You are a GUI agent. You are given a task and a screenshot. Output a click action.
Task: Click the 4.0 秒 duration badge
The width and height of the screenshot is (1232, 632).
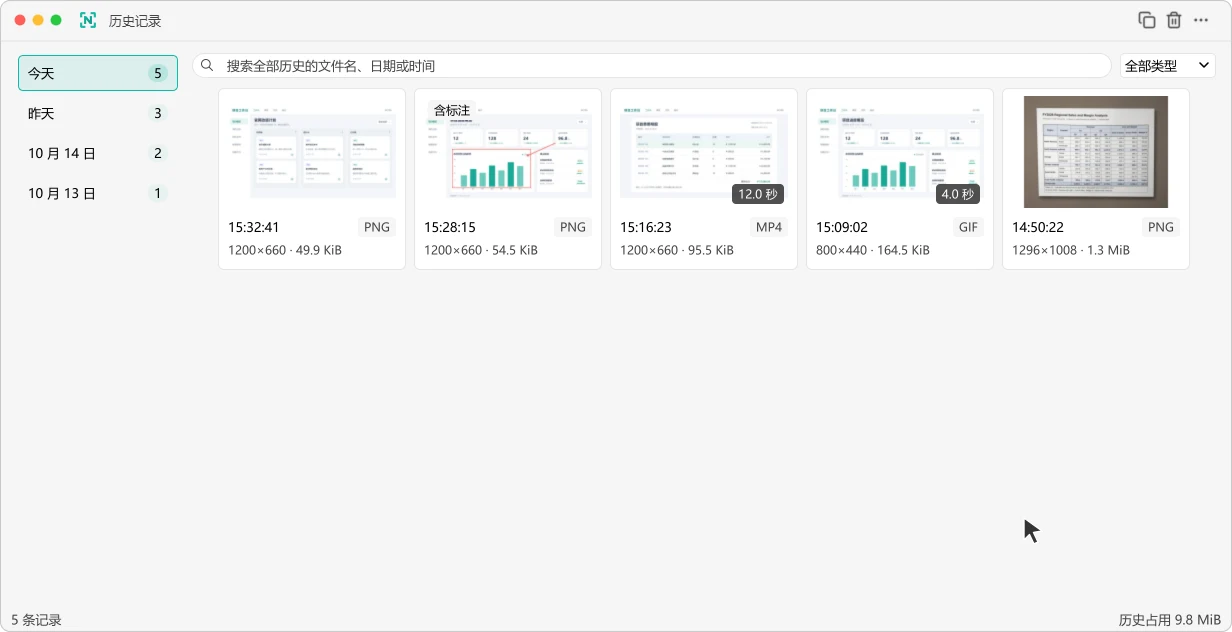(x=958, y=194)
